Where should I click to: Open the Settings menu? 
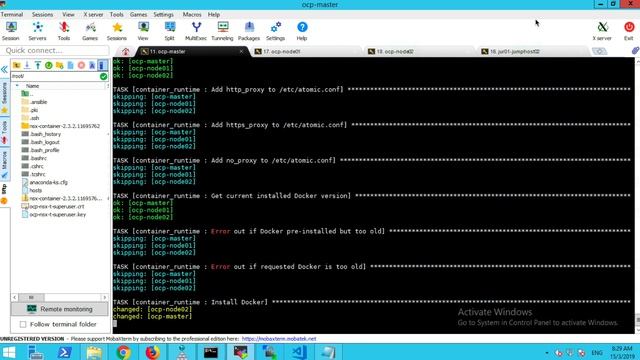[163, 15]
